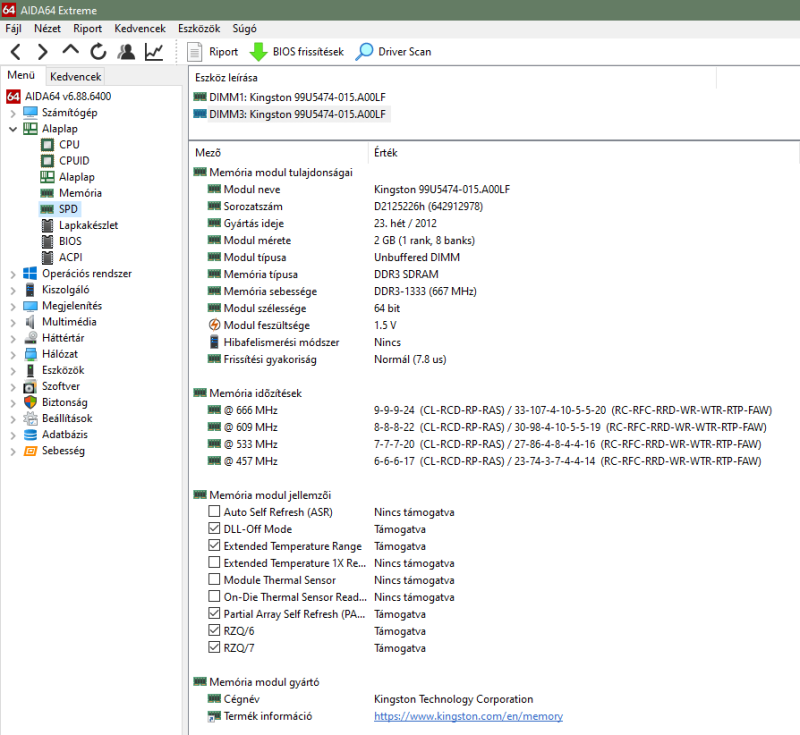Select the CPU item icon in tree
Screen dimensions: 800x735
[47, 145]
